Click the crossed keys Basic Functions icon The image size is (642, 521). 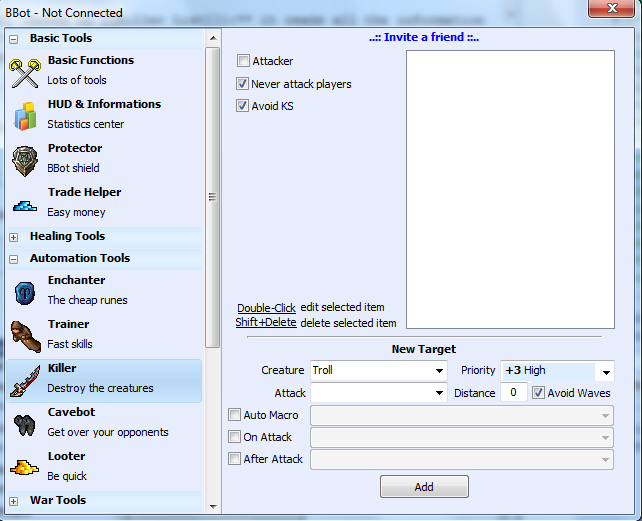[25, 73]
